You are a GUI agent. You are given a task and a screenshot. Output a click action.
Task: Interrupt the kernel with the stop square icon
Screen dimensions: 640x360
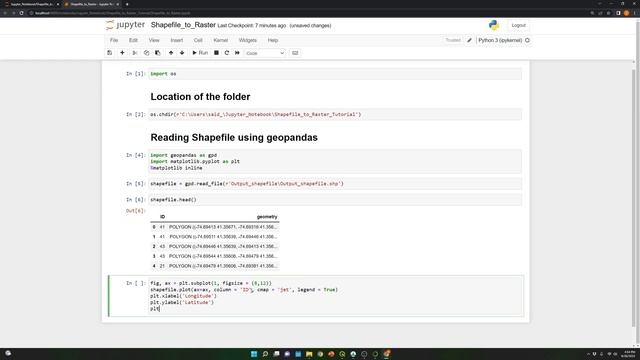[216, 53]
